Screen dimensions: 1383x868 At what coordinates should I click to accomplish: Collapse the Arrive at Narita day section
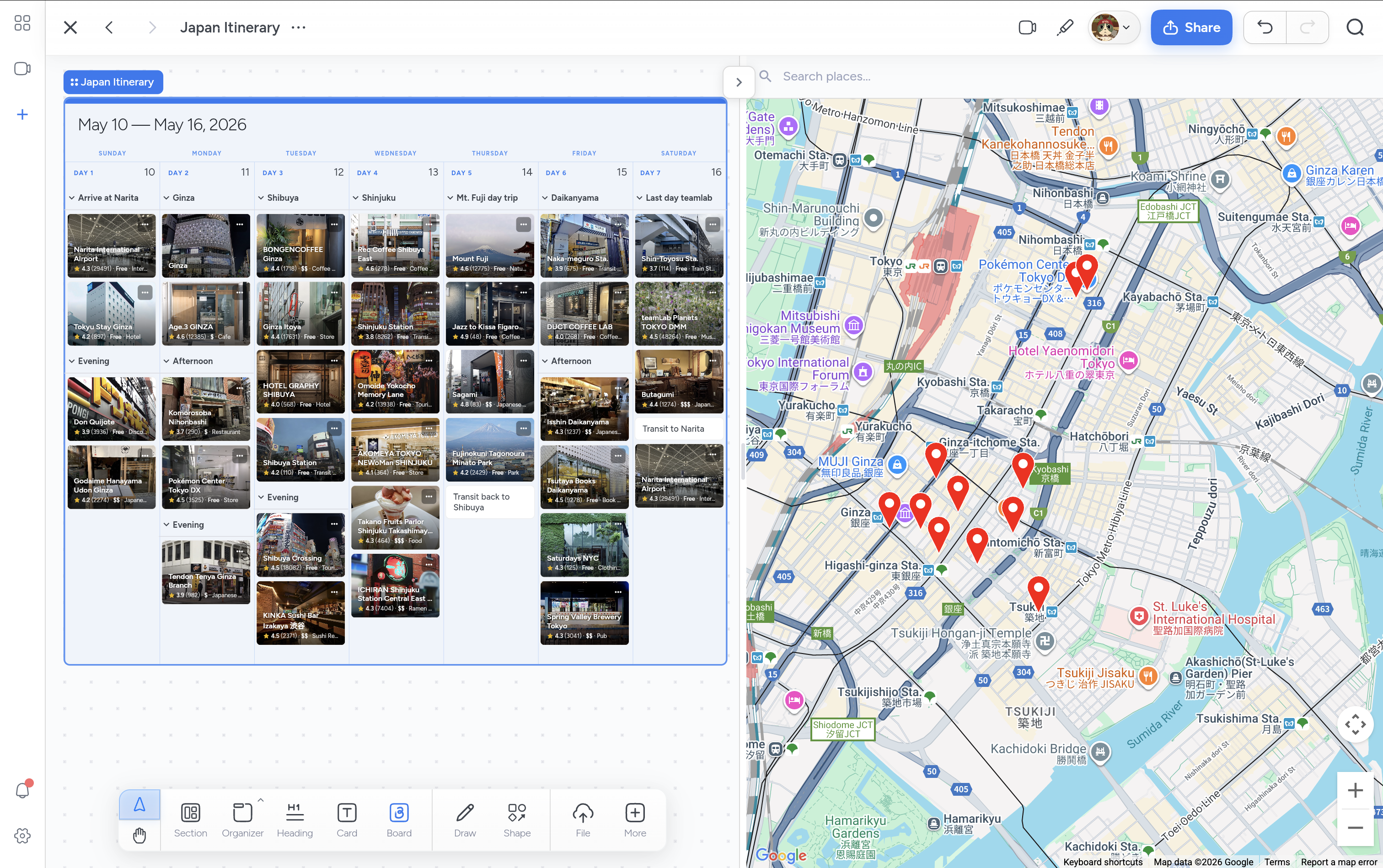[71, 198]
